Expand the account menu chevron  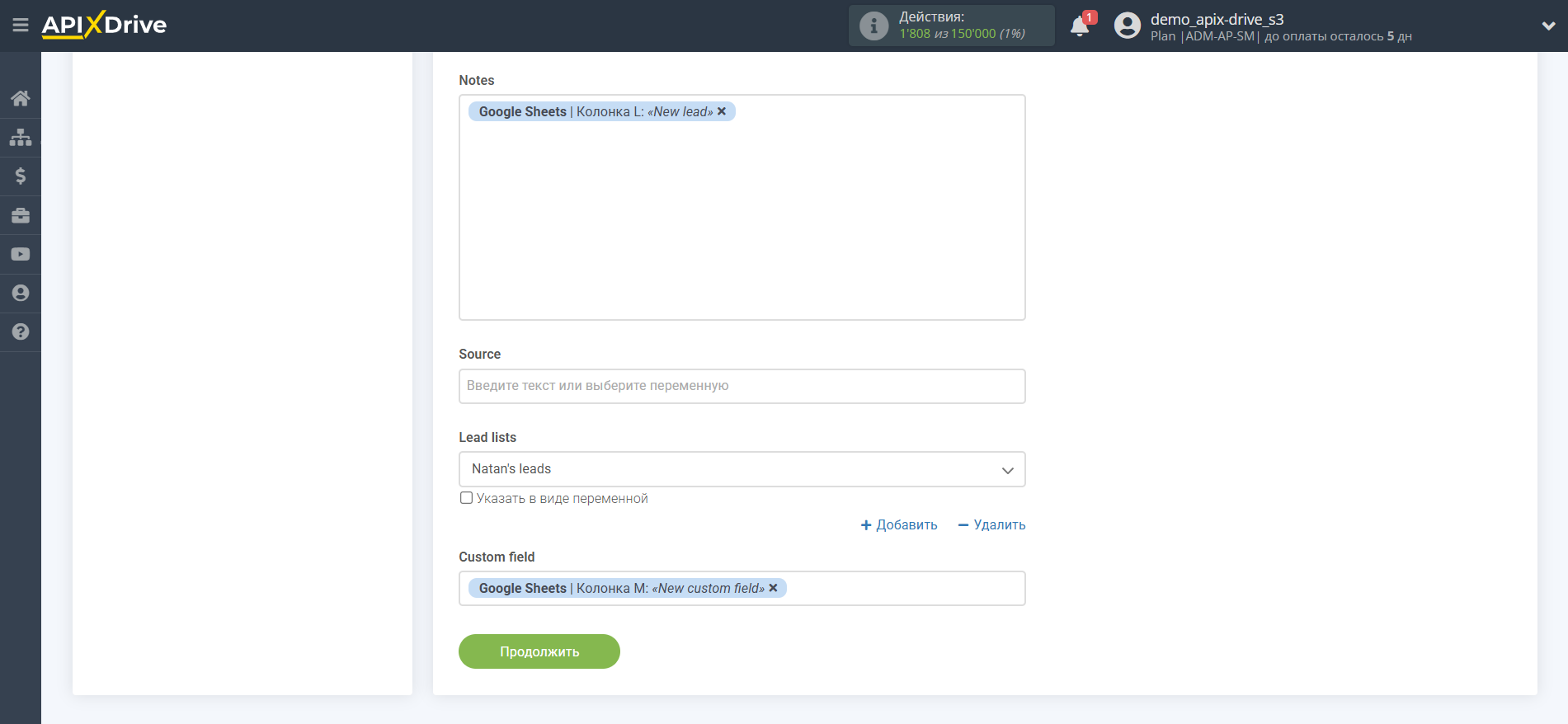[1548, 26]
